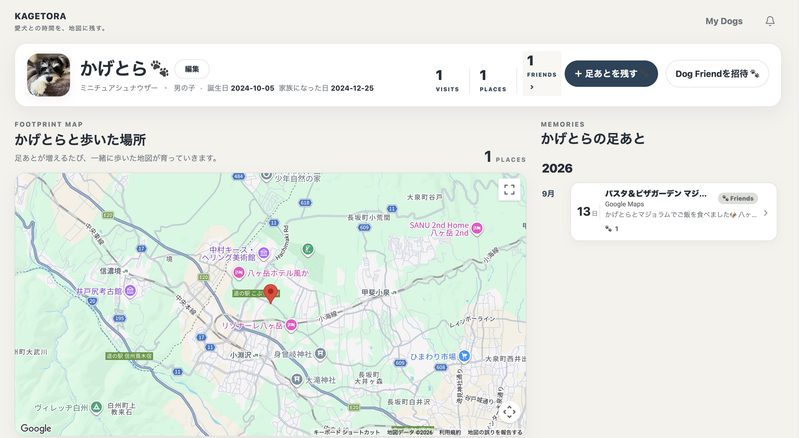Viewport: 799px width, 438px height.
Task: Click the KAGETORA logo text
Action: click(40, 16)
